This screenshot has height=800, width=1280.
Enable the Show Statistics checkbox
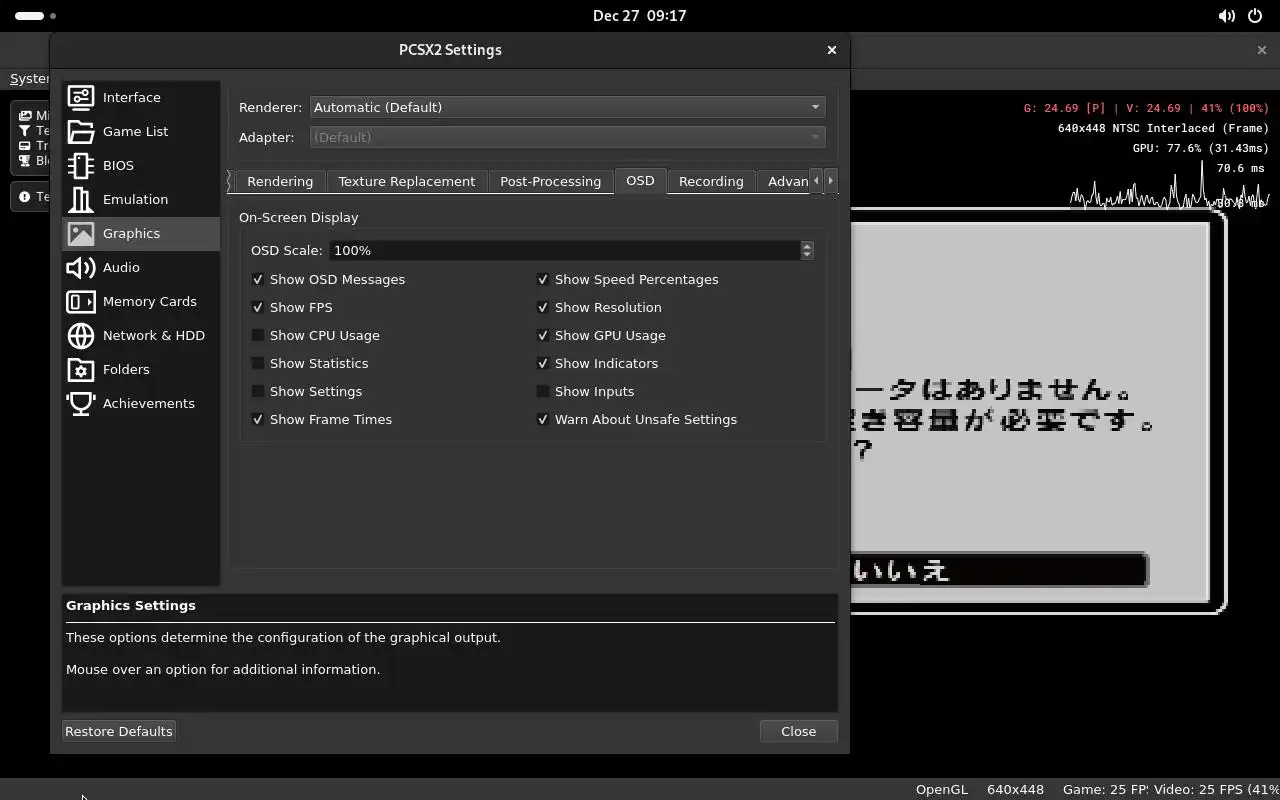(258, 363)
